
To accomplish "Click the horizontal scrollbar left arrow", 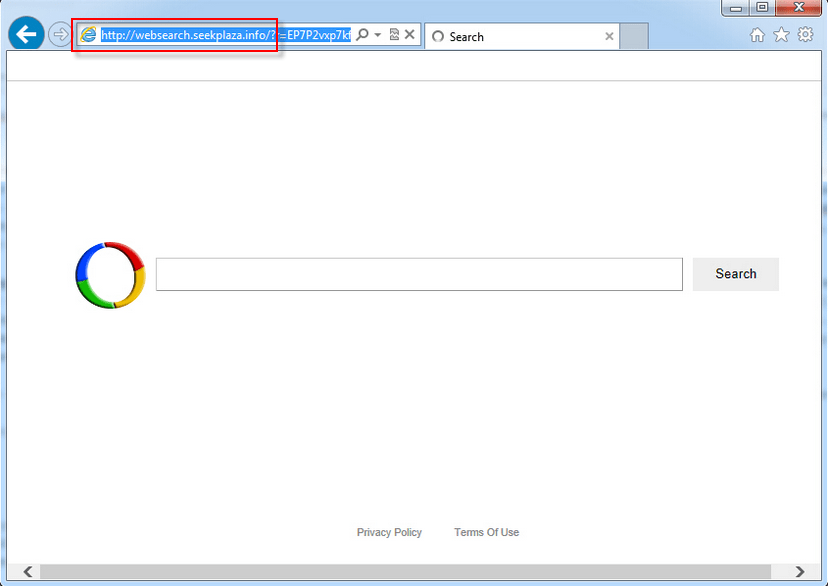I will 27,571.
